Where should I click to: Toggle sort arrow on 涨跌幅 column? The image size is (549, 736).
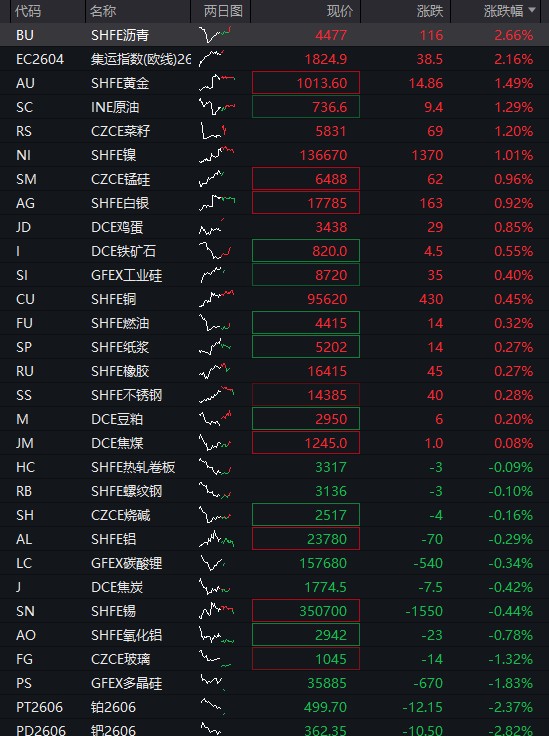(x=532, y=11)
